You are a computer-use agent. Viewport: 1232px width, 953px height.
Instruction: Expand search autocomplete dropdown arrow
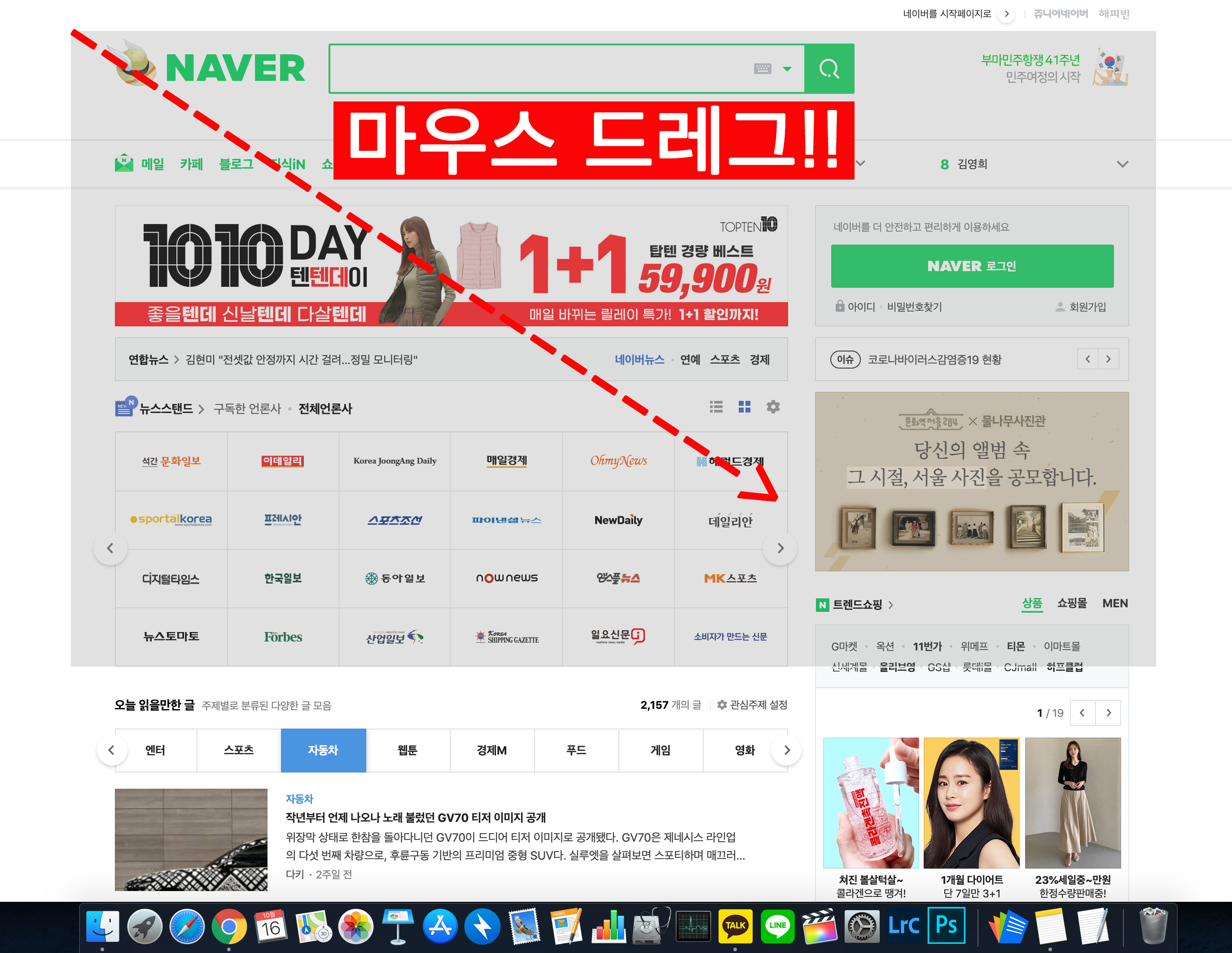click(x=787, y=69)
